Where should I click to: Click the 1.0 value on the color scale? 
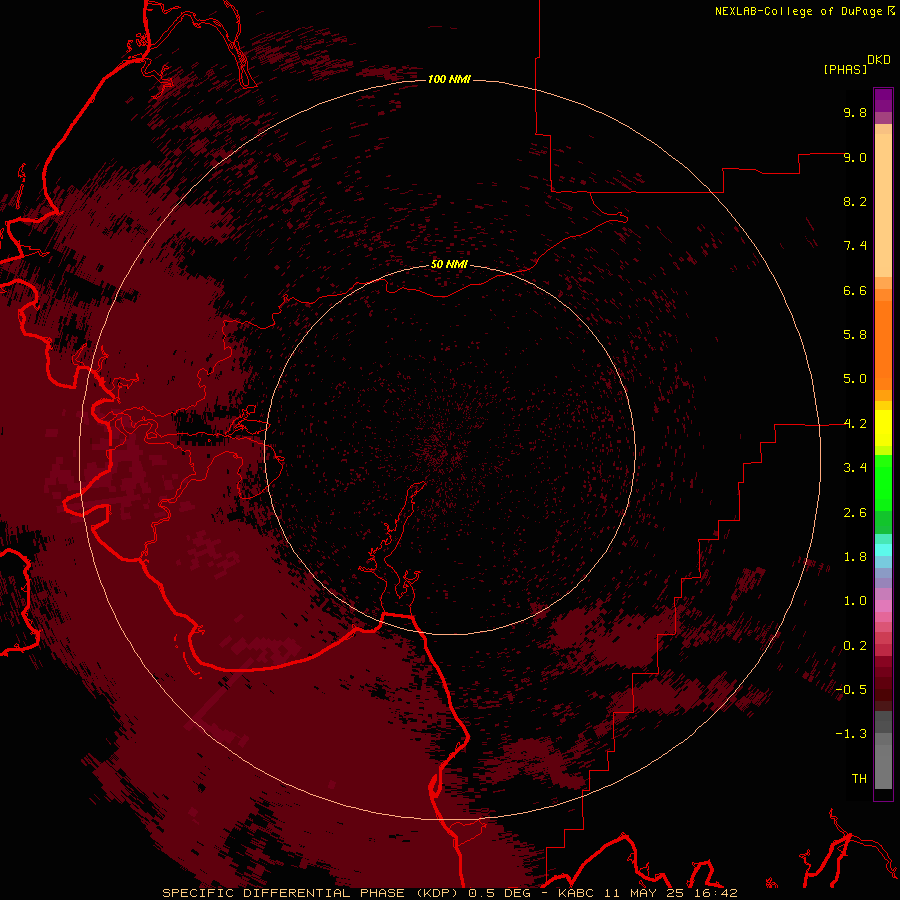[855, 601]
